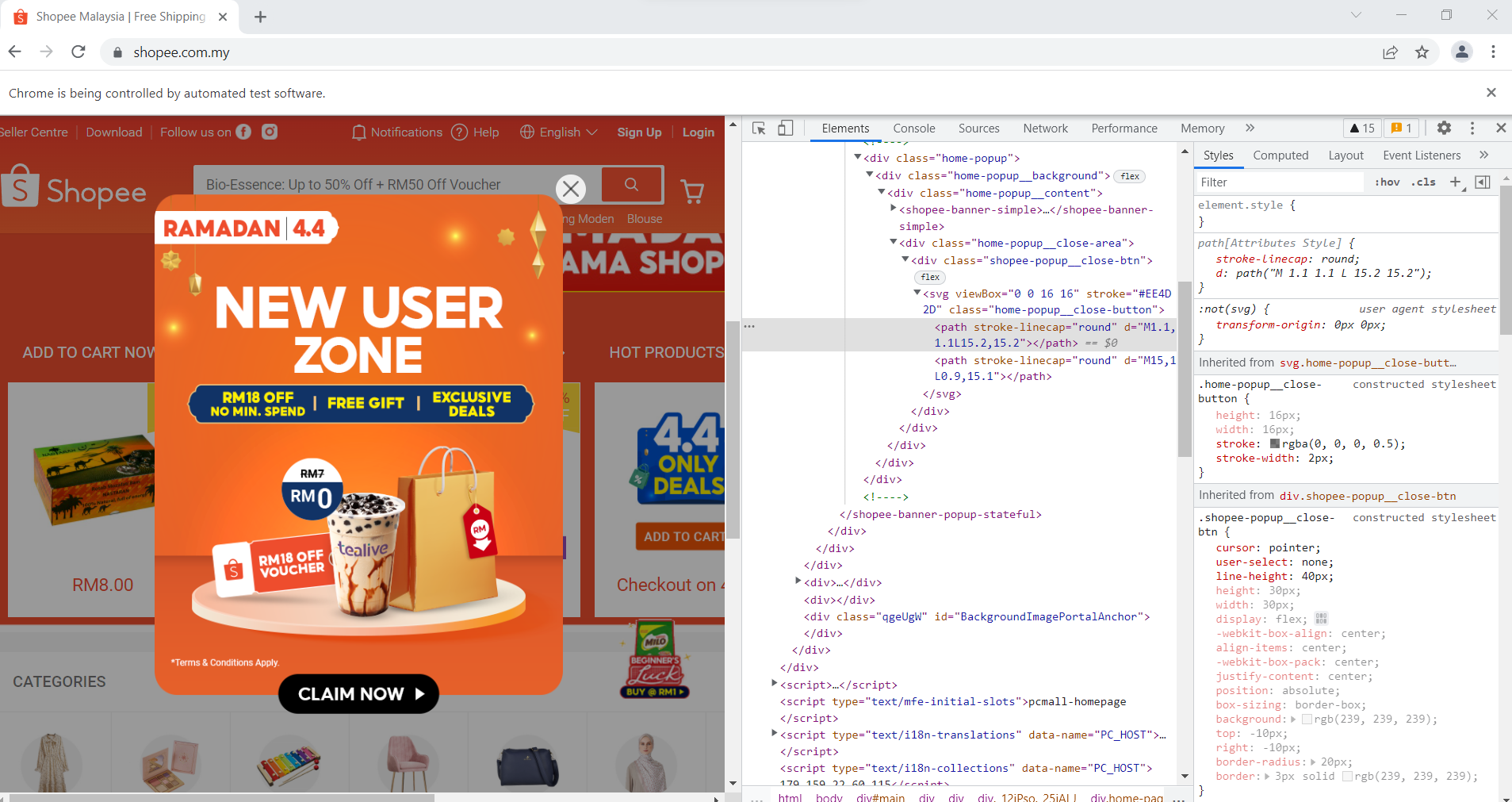The height and width of the screenshot is (802, 1512).
Task: Open the Network tab
Action: (x=1046, y=129)
